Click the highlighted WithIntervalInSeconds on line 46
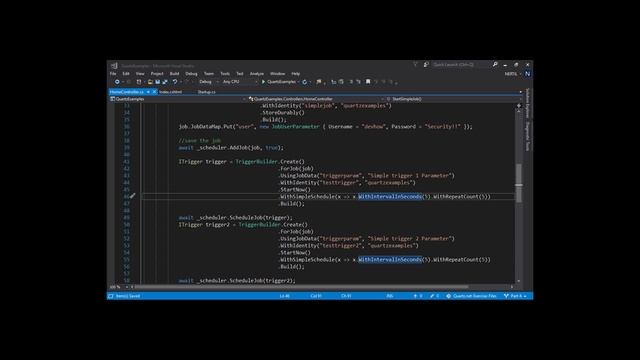The height and width of the screenshot is (360, 640). click(390, 197)
